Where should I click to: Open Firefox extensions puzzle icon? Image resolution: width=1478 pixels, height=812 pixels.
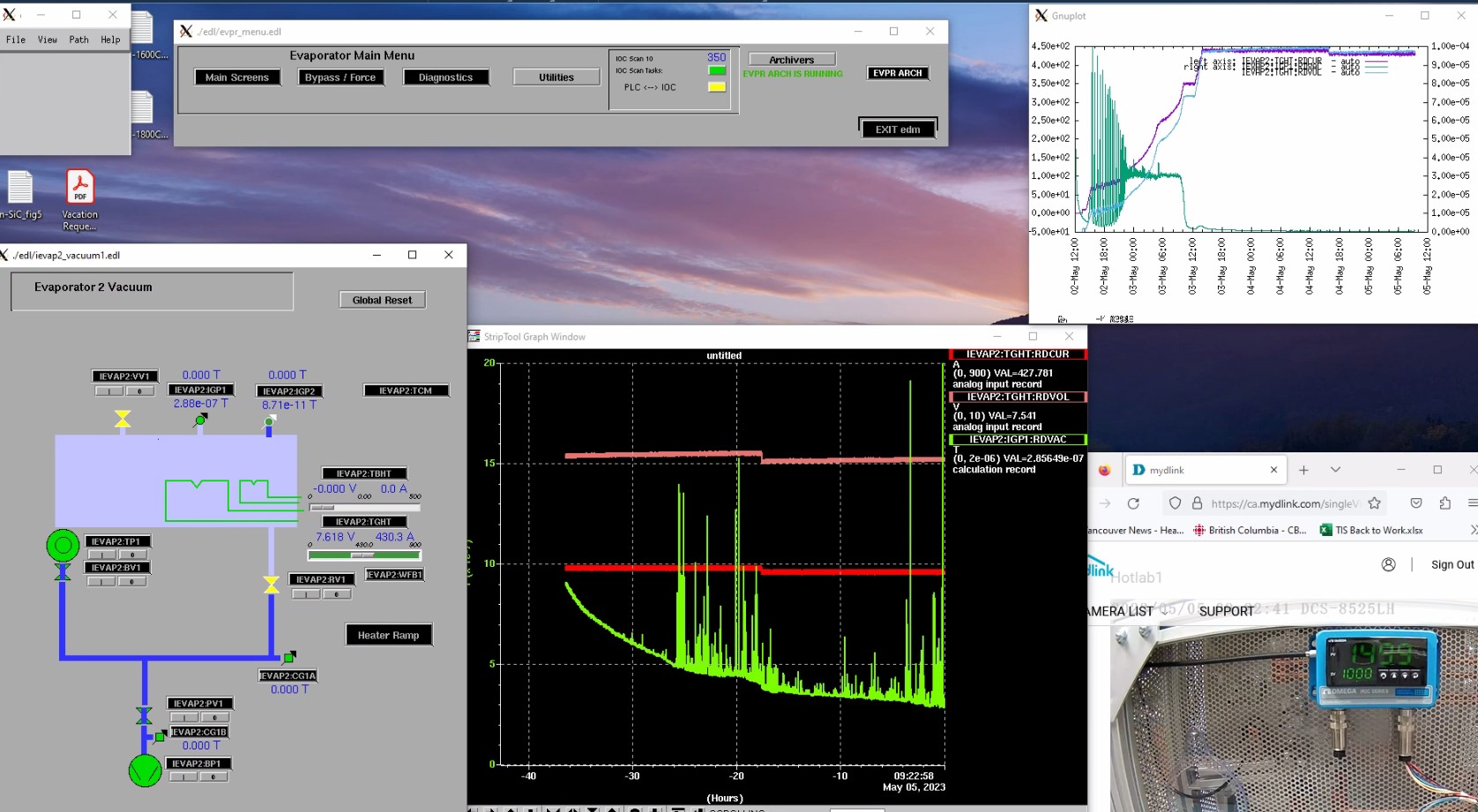pos(1444,503)
